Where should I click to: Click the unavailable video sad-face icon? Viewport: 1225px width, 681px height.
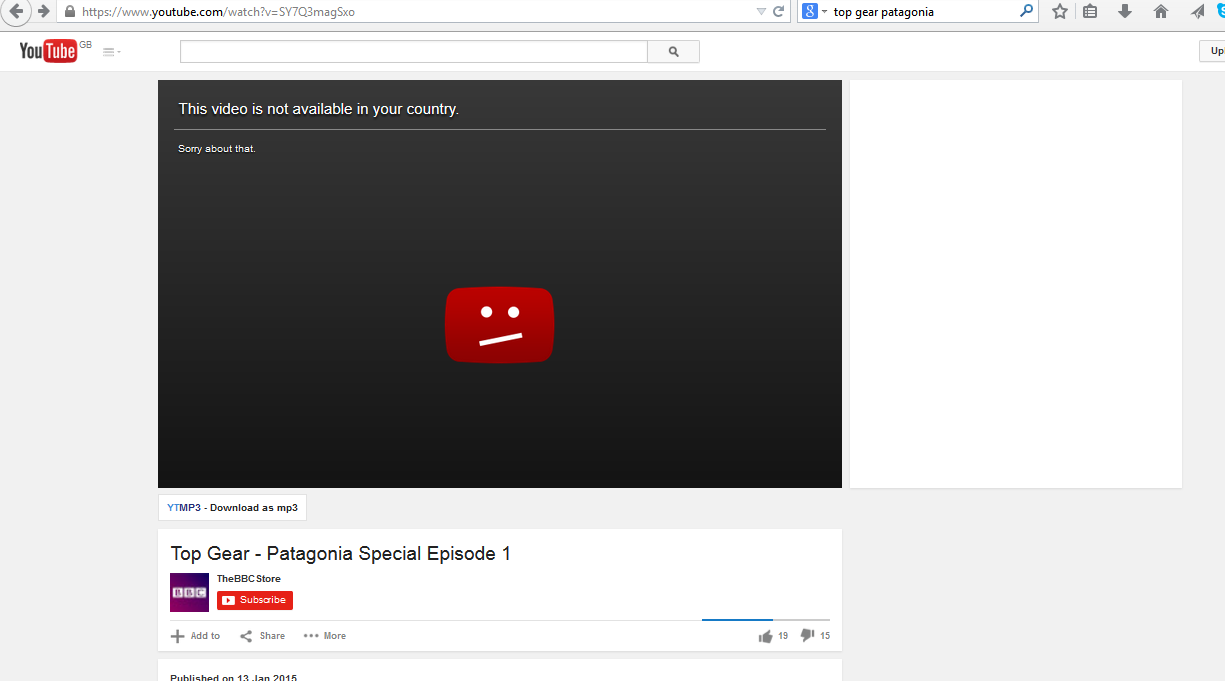[x=499, y=325]
